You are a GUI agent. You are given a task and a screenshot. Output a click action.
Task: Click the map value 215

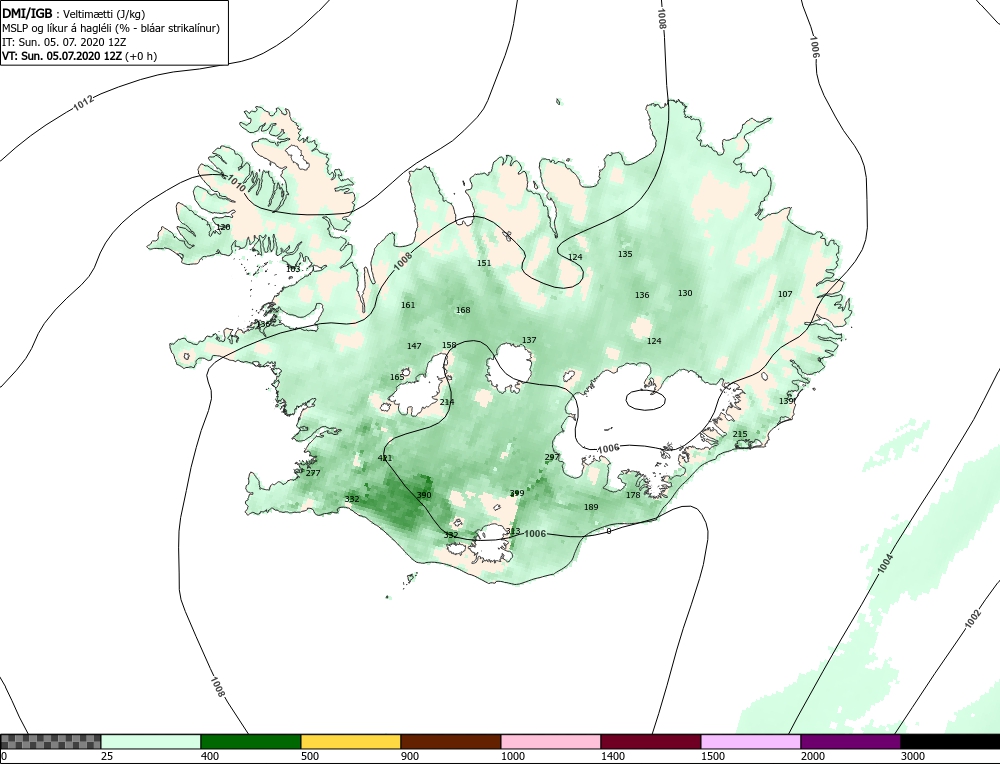point(740,434)
